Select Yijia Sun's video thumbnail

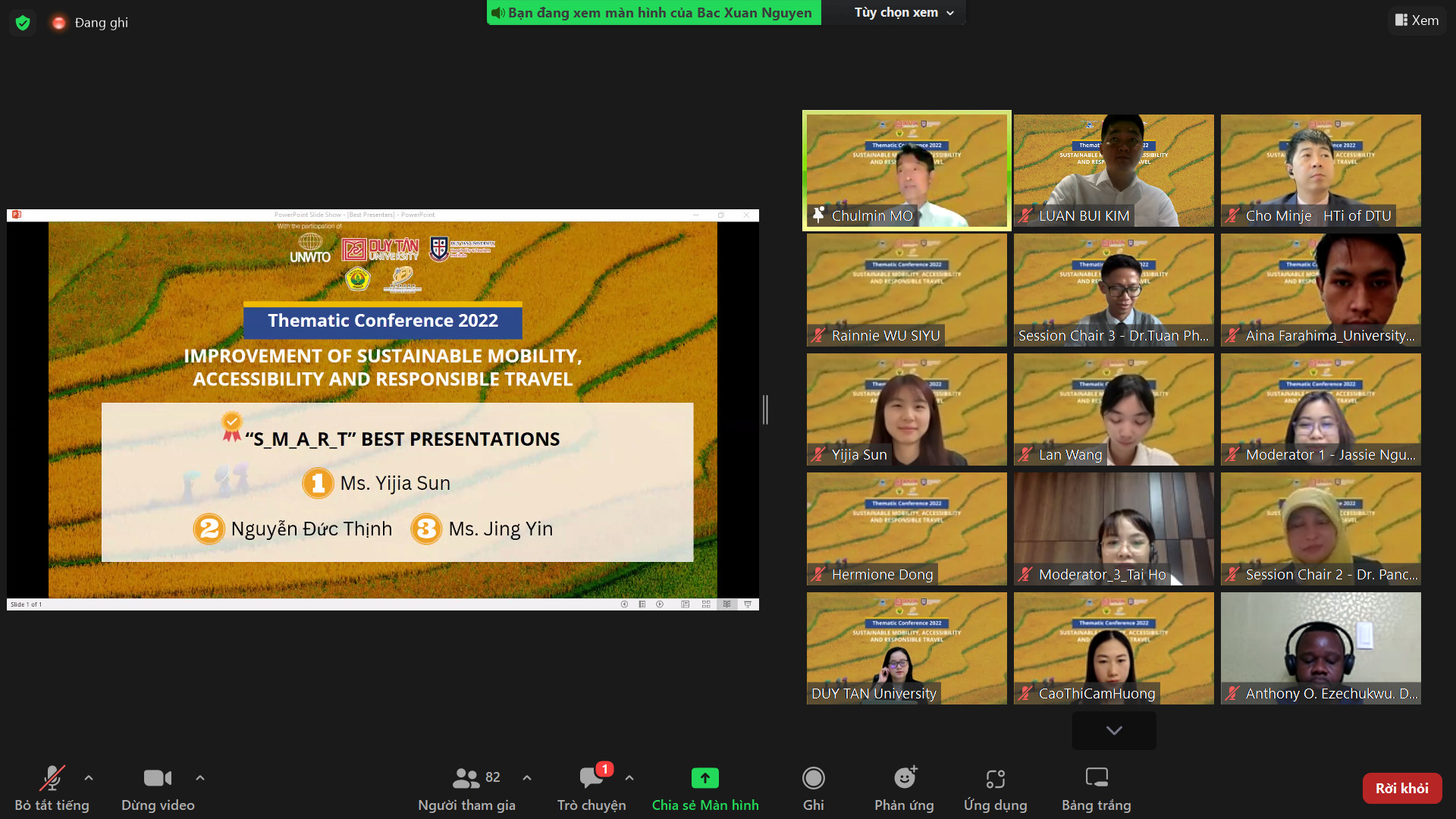tap(906, 409)
